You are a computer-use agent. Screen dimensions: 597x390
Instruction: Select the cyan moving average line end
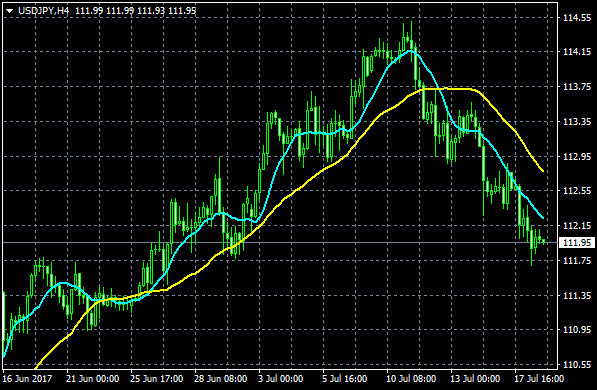[x=542, y=217]
